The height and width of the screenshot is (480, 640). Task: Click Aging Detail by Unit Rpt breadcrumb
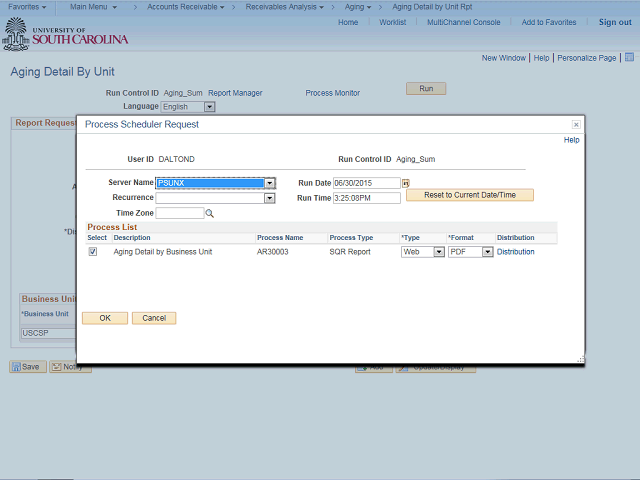432,7
